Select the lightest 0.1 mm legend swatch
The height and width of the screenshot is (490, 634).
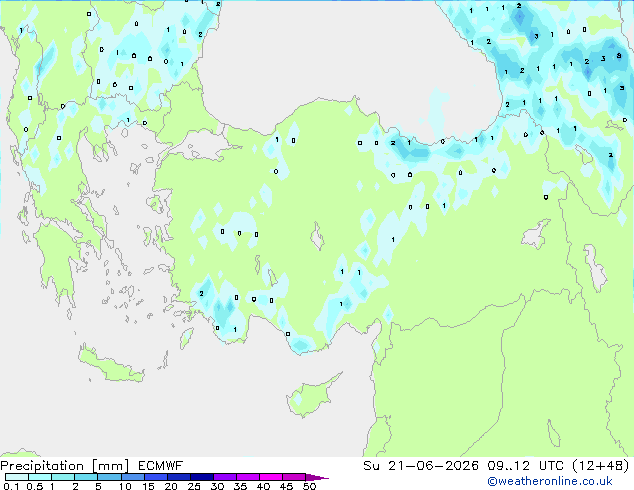click(x=17, y=477)
